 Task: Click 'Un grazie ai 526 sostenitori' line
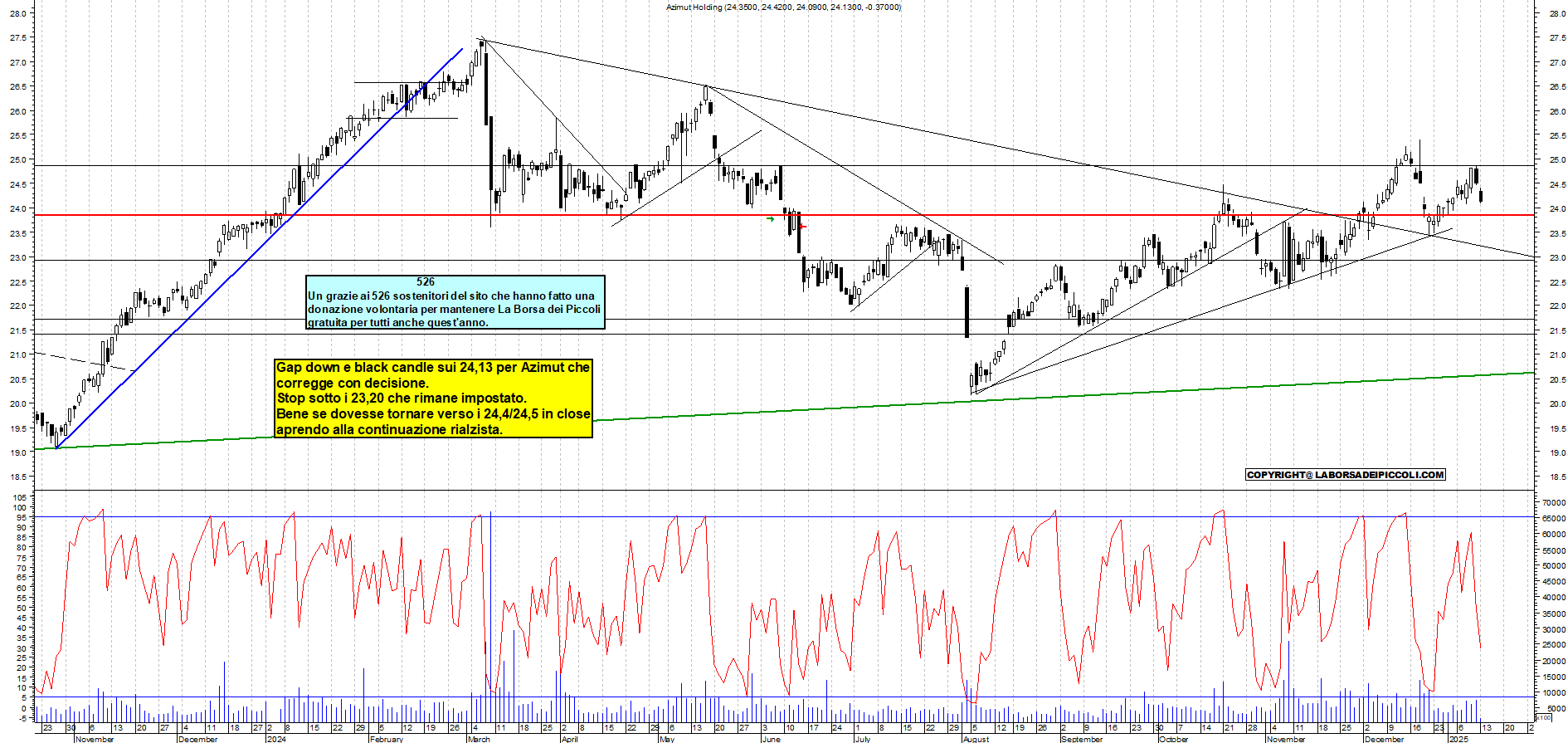coord(451,296)
